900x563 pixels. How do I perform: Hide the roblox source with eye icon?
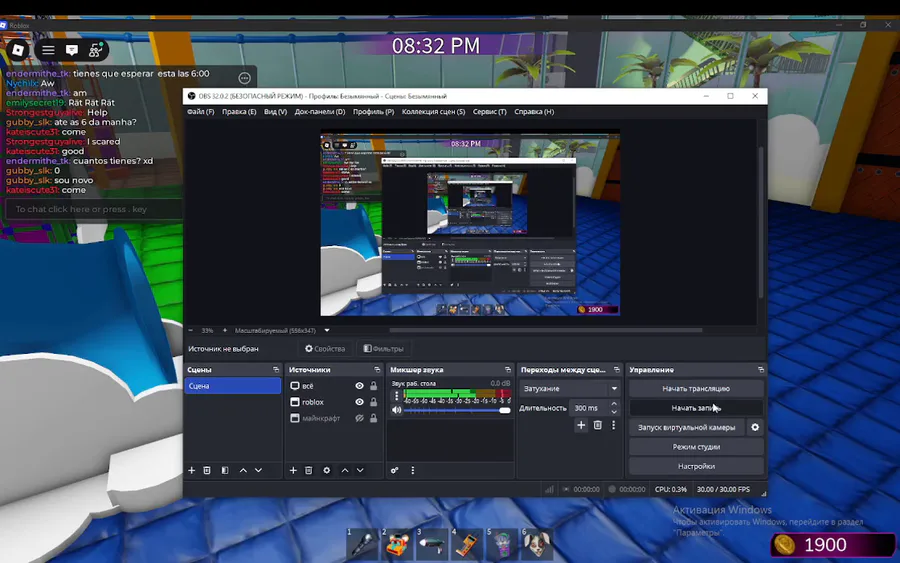(x=359, y=402)
